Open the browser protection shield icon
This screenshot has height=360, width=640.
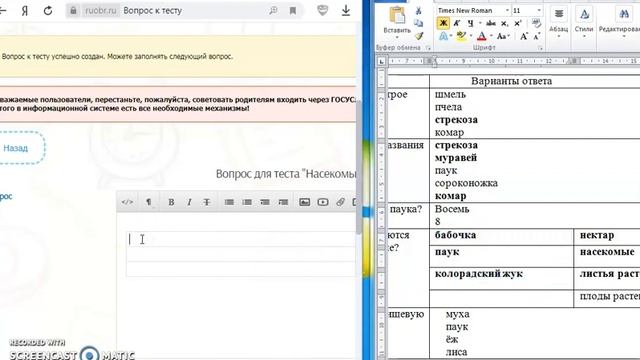tap(322, 10)
